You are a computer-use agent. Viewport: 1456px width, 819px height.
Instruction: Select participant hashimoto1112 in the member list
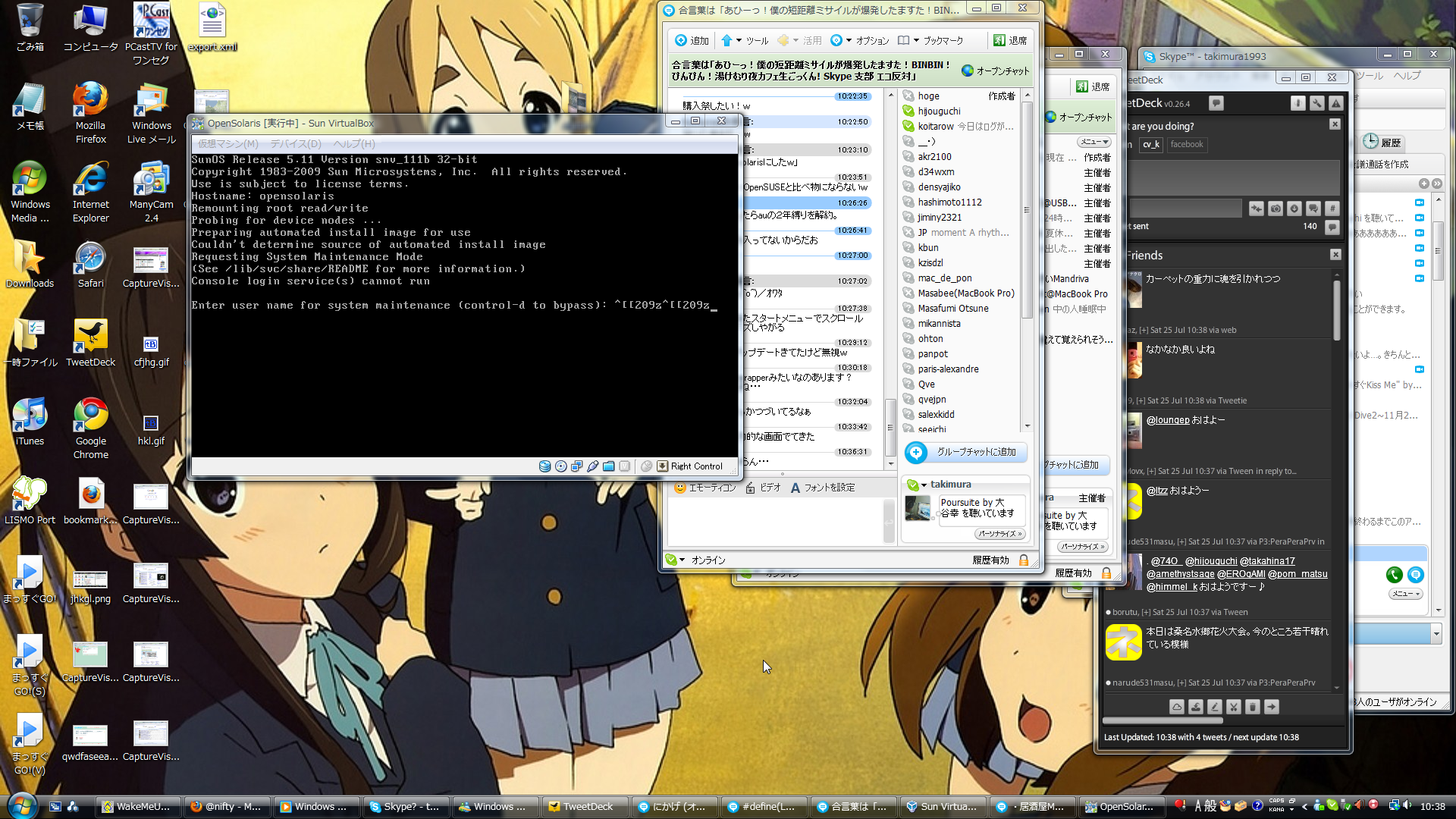(x=949, y=202)
